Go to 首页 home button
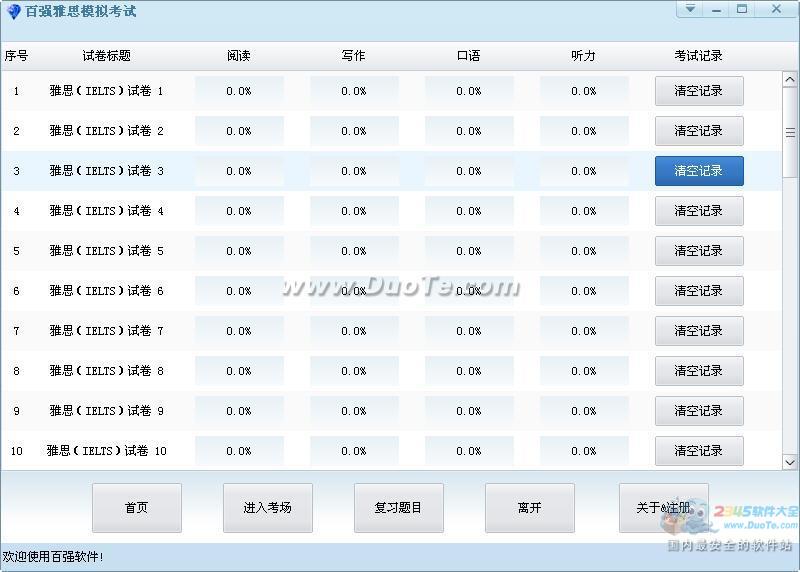Image resolution: width=800 pixels, height=572 pixels. click(x=137, y=508)
